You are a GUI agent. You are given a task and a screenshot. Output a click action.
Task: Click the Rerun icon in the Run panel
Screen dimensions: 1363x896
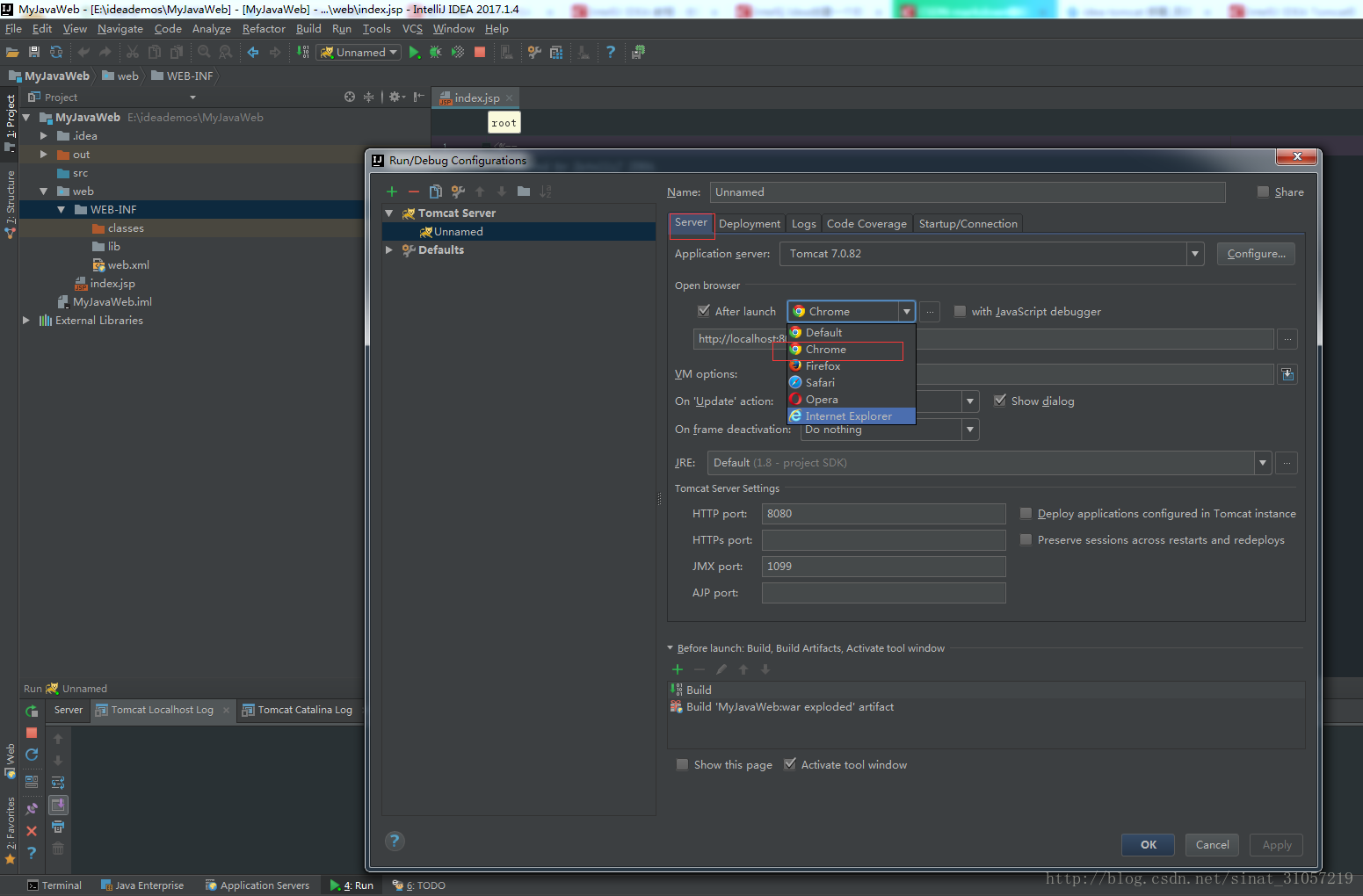pos(32,711)
